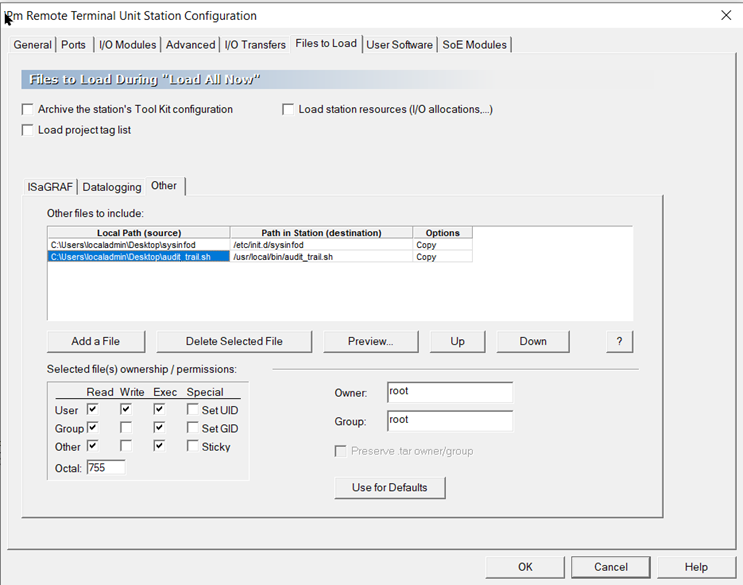Toggle the Set UID special checkbox
This screenshot has height=585, width=743.
193,410
